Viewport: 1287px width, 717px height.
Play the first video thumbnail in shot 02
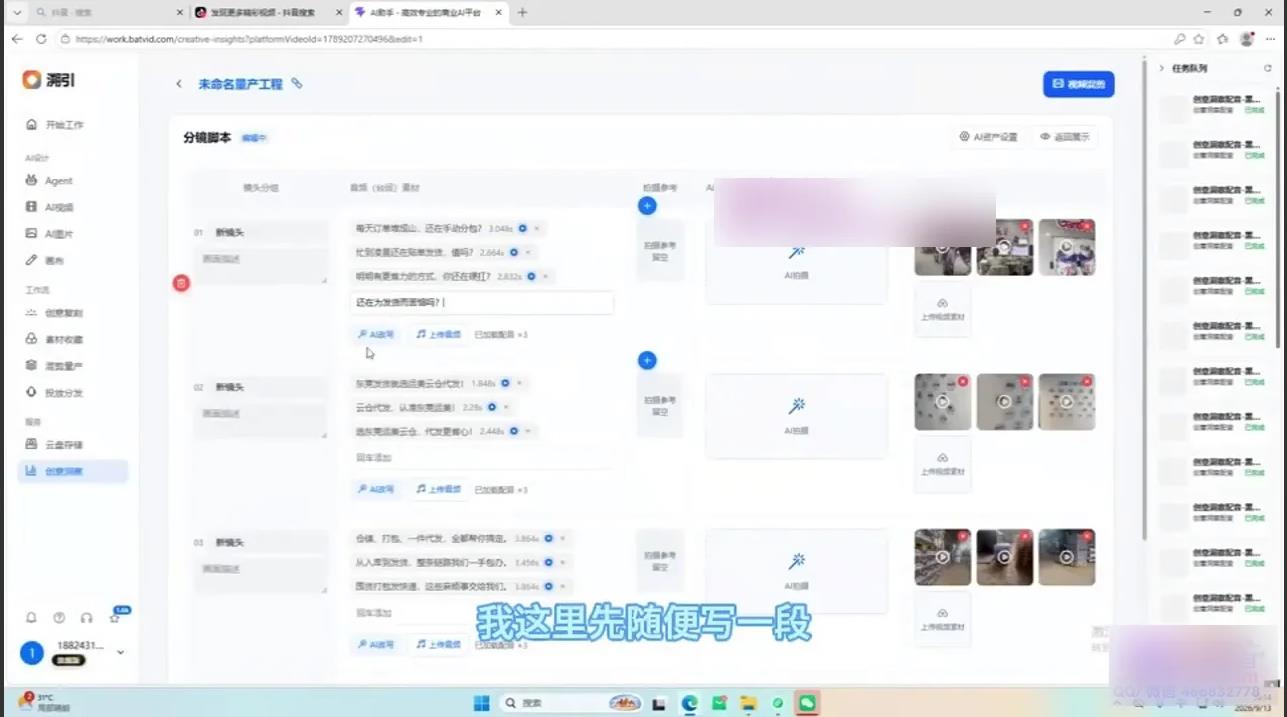pyautogui.click(x=942, y=402)
